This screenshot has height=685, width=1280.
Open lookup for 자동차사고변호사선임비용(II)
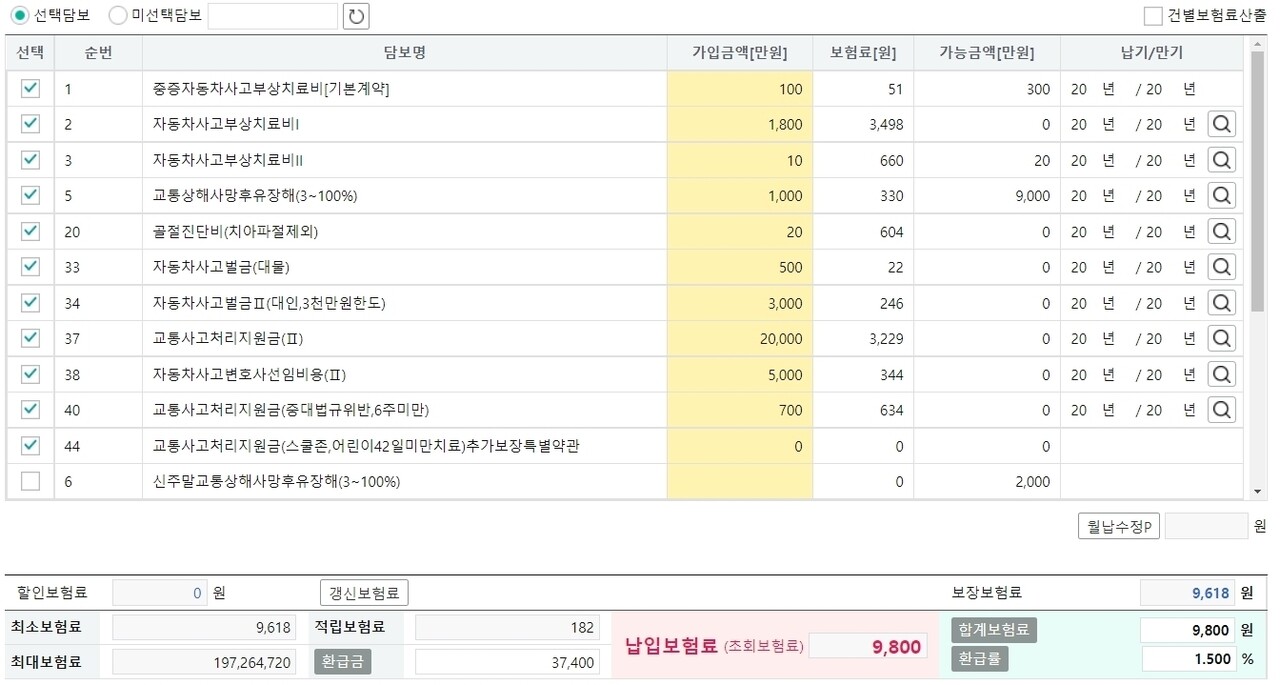[x=1221, y=374]
